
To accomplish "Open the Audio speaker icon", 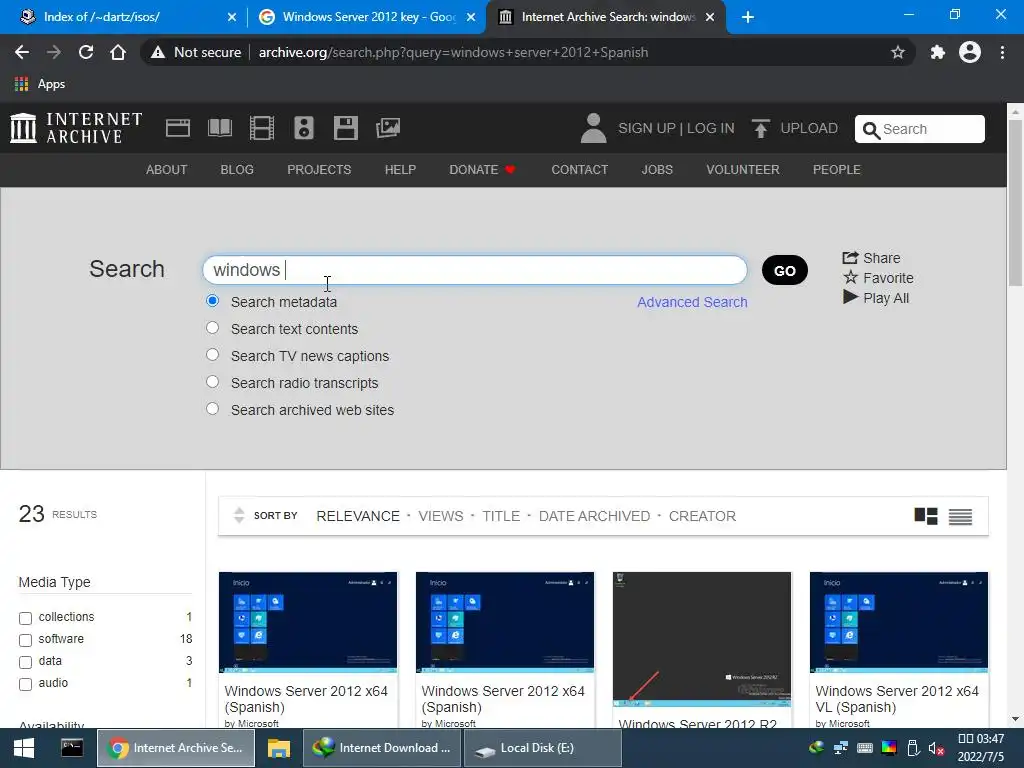I will 304,128.
